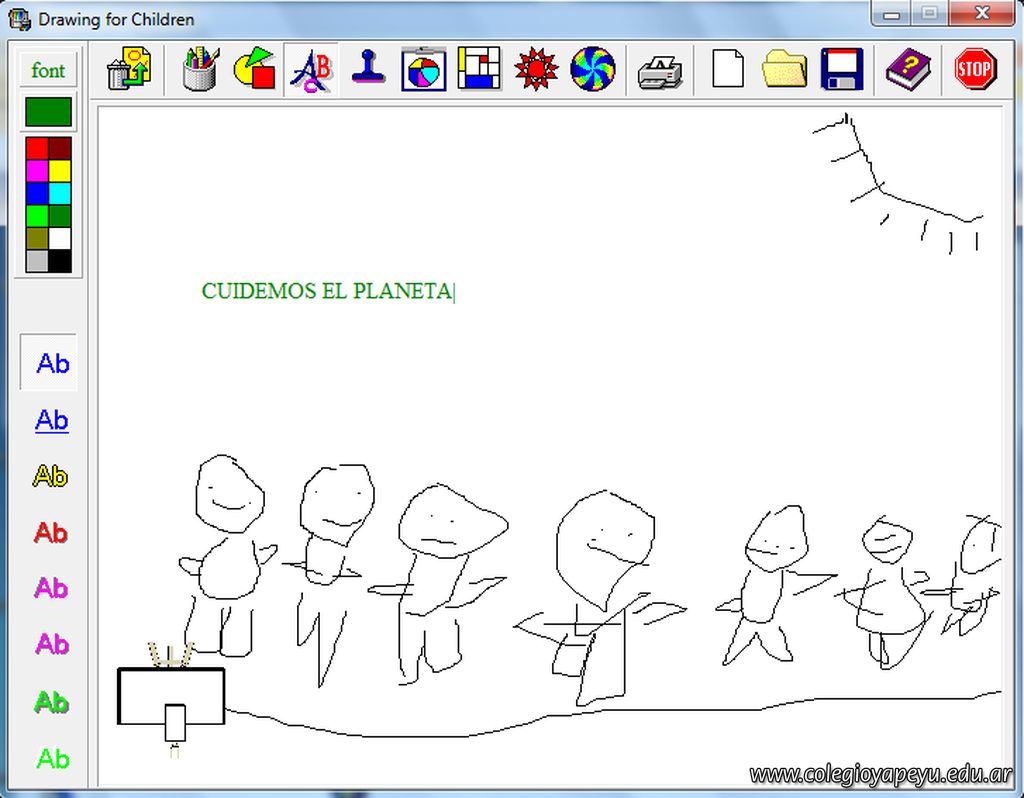Select the red starburst effects tool
1024x798 pixels.
536,70
